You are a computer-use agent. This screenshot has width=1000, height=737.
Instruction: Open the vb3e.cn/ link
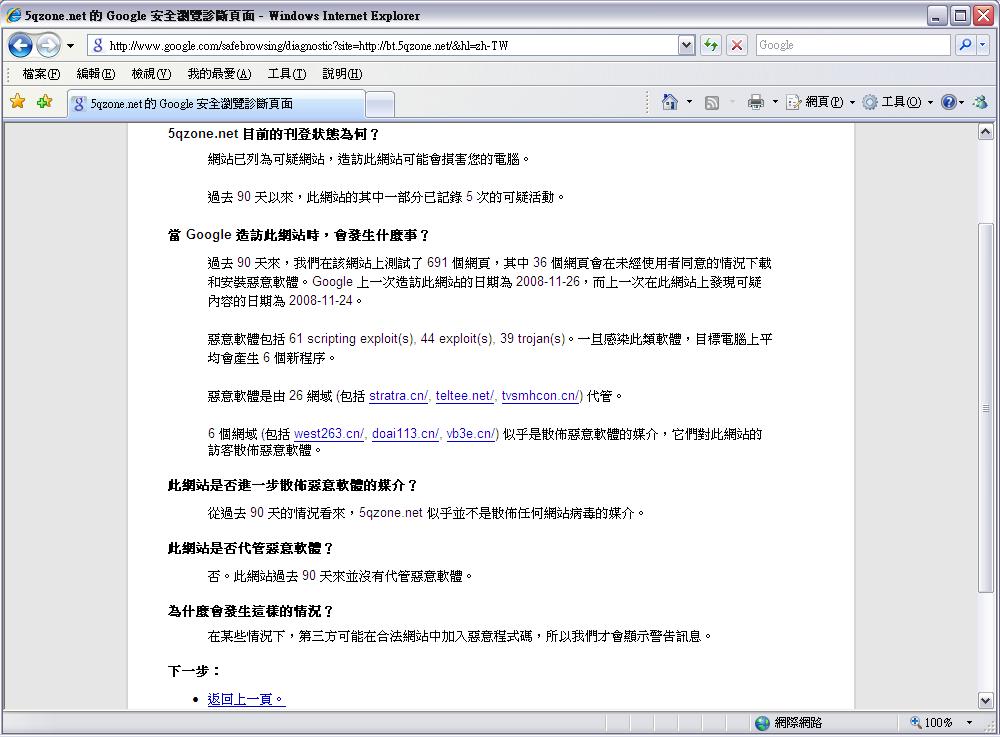coord(471,434)
